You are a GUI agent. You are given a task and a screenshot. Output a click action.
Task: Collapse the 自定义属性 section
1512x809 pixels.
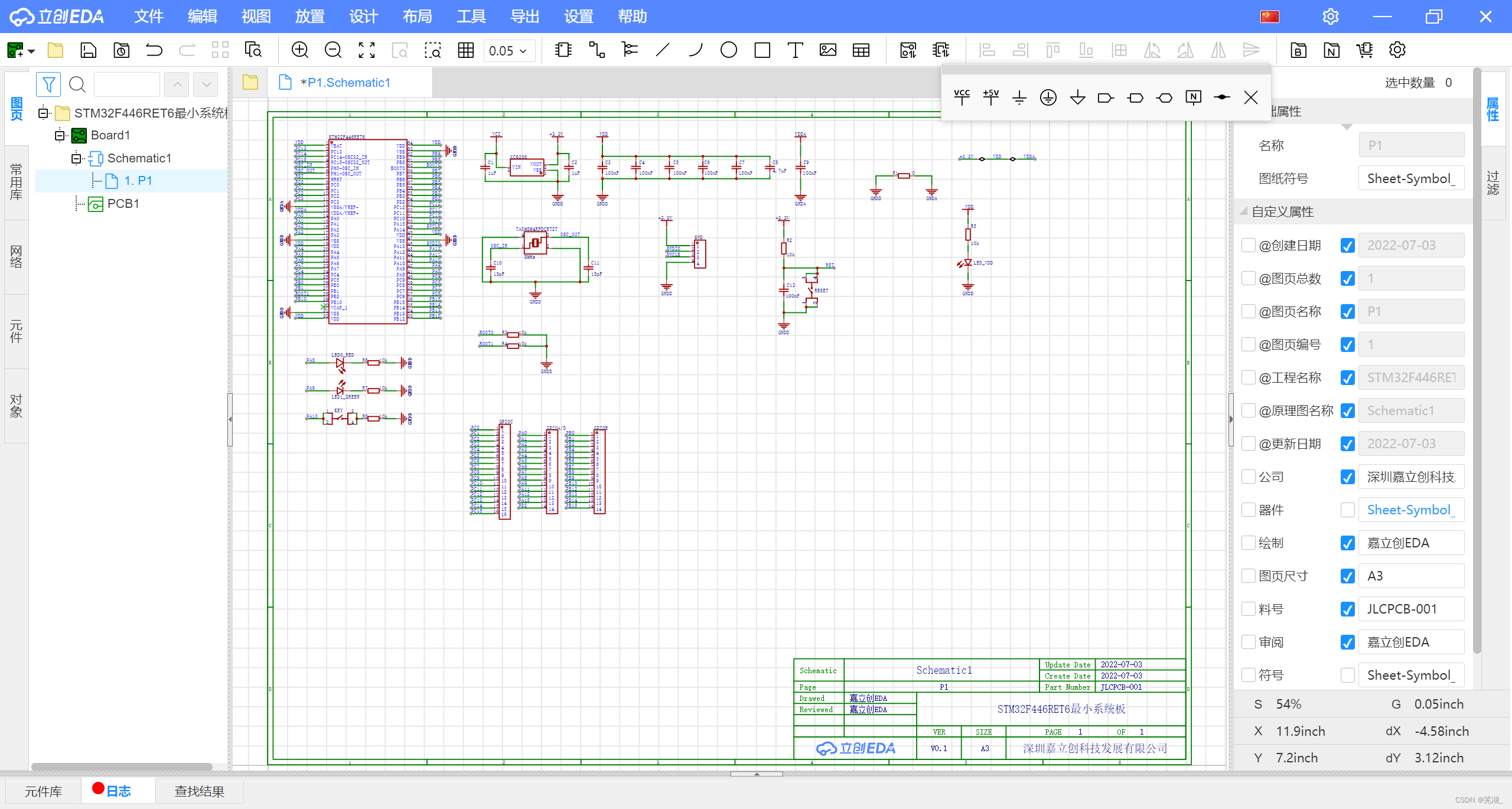tap(1243, 211)
